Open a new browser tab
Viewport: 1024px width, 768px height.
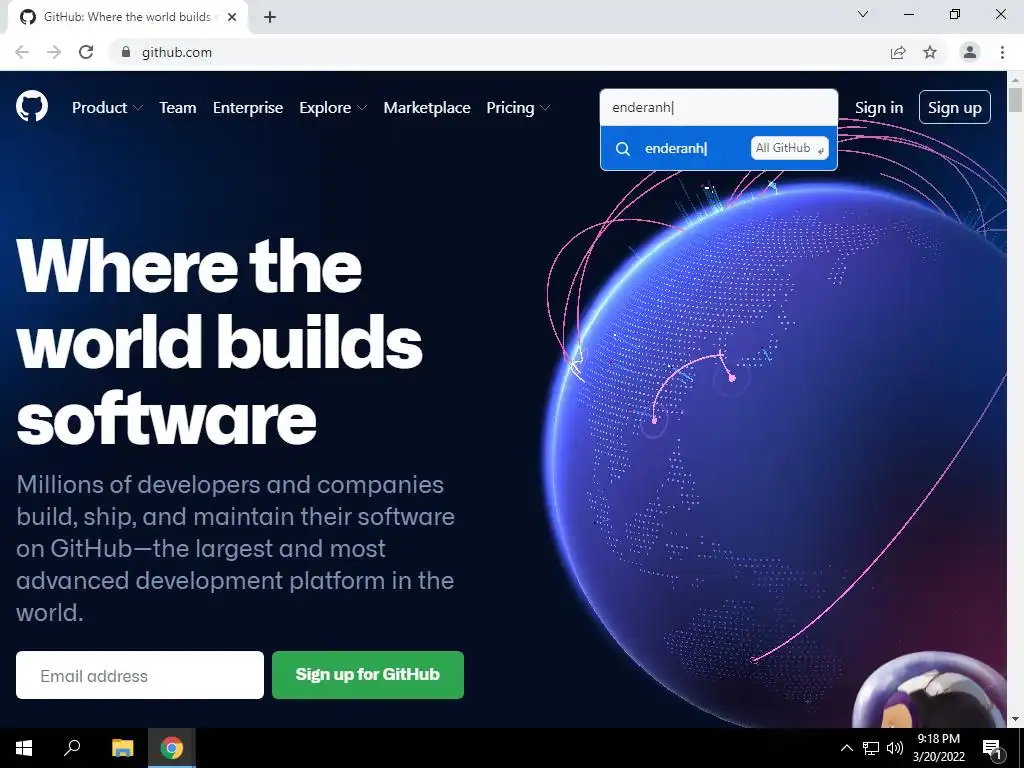[270, 17]
